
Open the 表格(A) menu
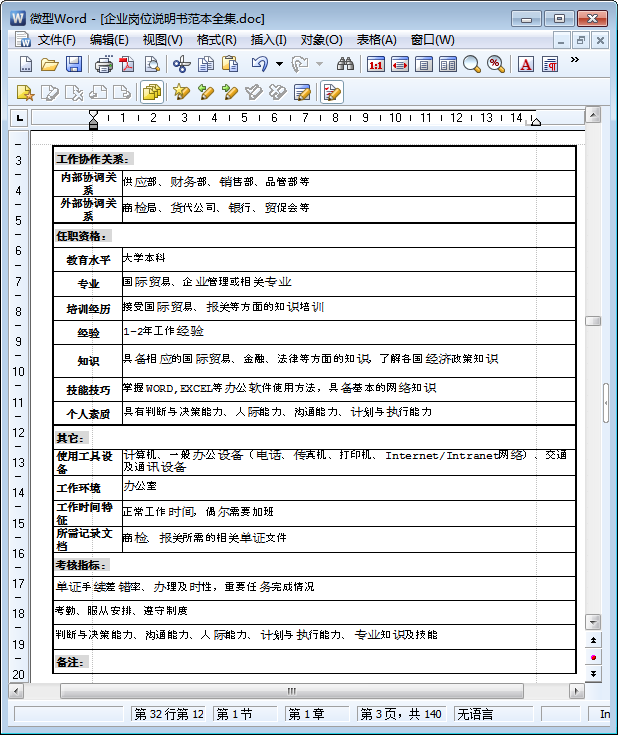(377, 40)
